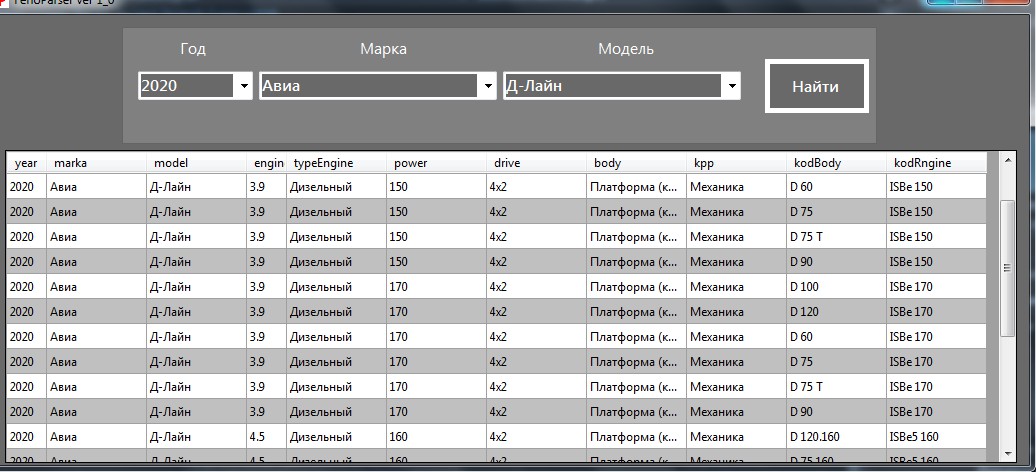Sort by the model column header
The height and width of the screenshot is (472, 1036).
[197, 163]
